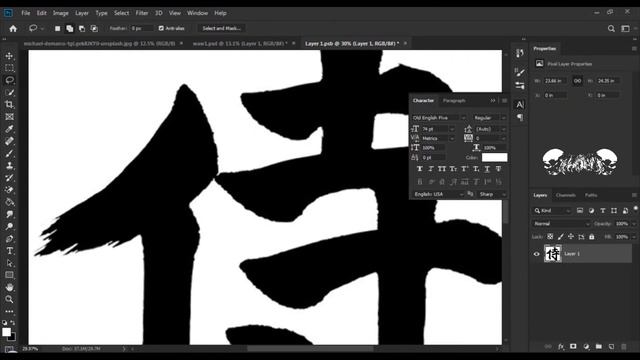Toggle lock transparent pixels
The image size is (640, 360).
pyautogui.click(x=550, y=237)
